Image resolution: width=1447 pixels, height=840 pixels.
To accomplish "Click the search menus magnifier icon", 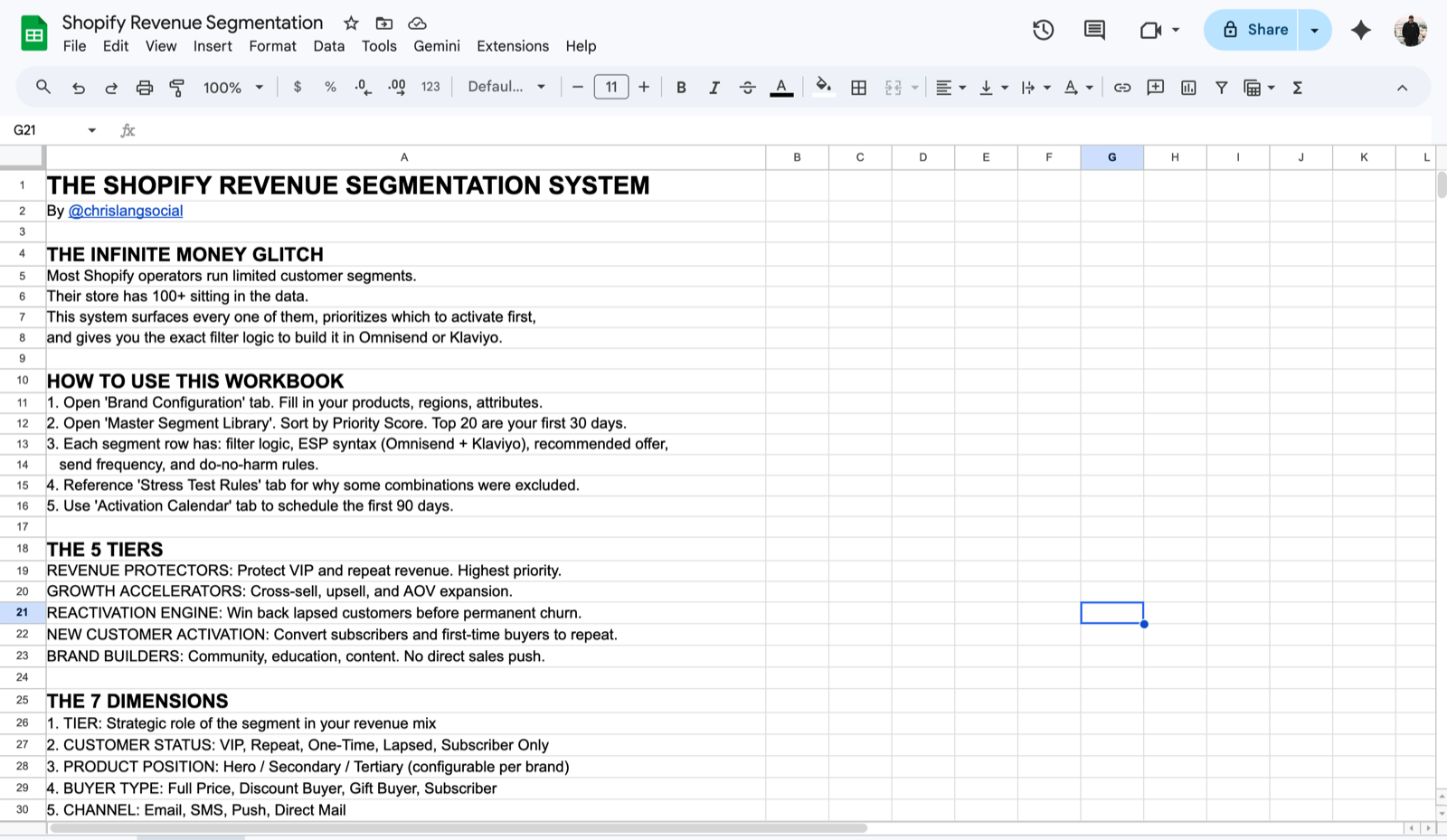I will 43,87.
